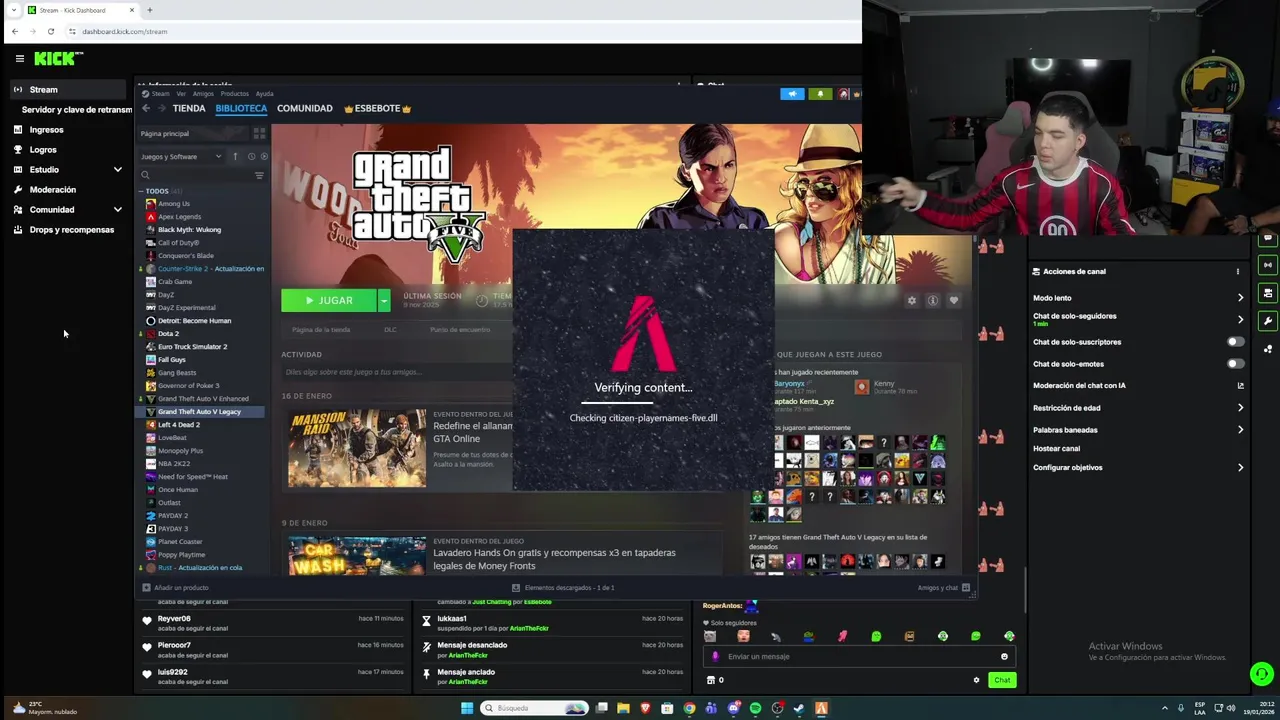Screen dimensions: 1280x720
Task: Open Juegos y Software filter dropdown
Action: pos(181,156)
